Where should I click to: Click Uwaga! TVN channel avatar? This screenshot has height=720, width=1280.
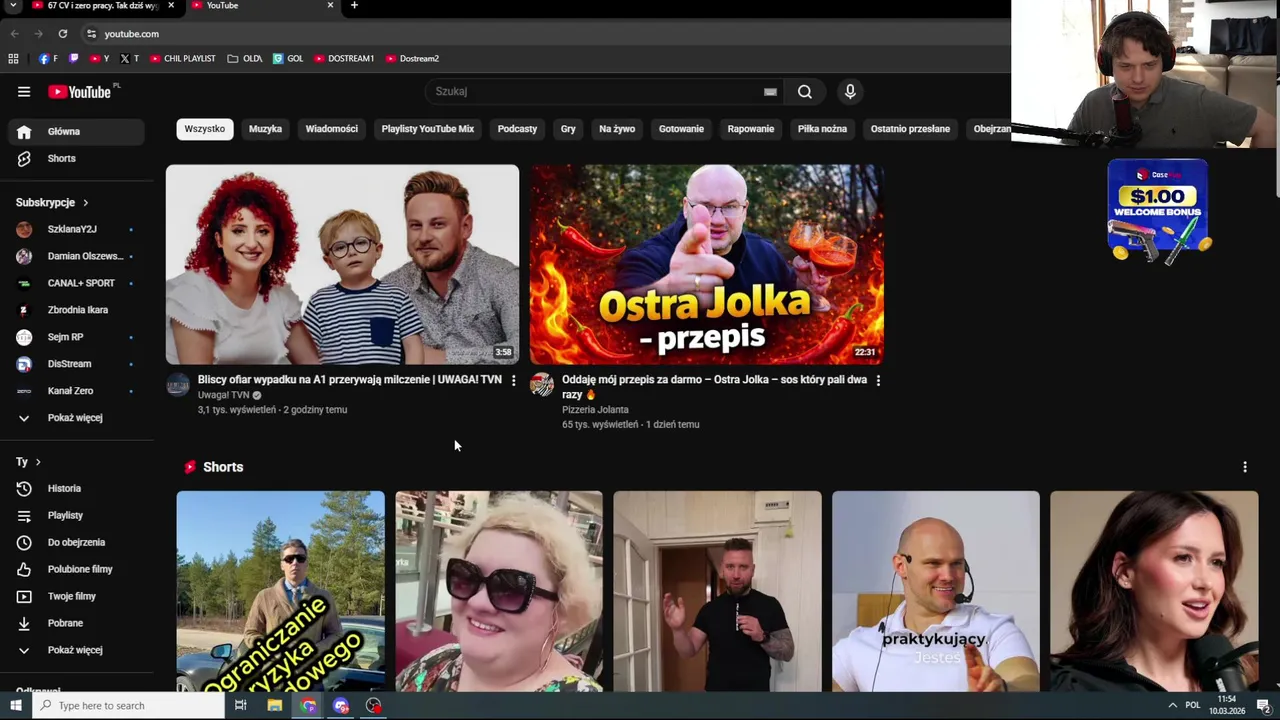click(x=178, y=386)
